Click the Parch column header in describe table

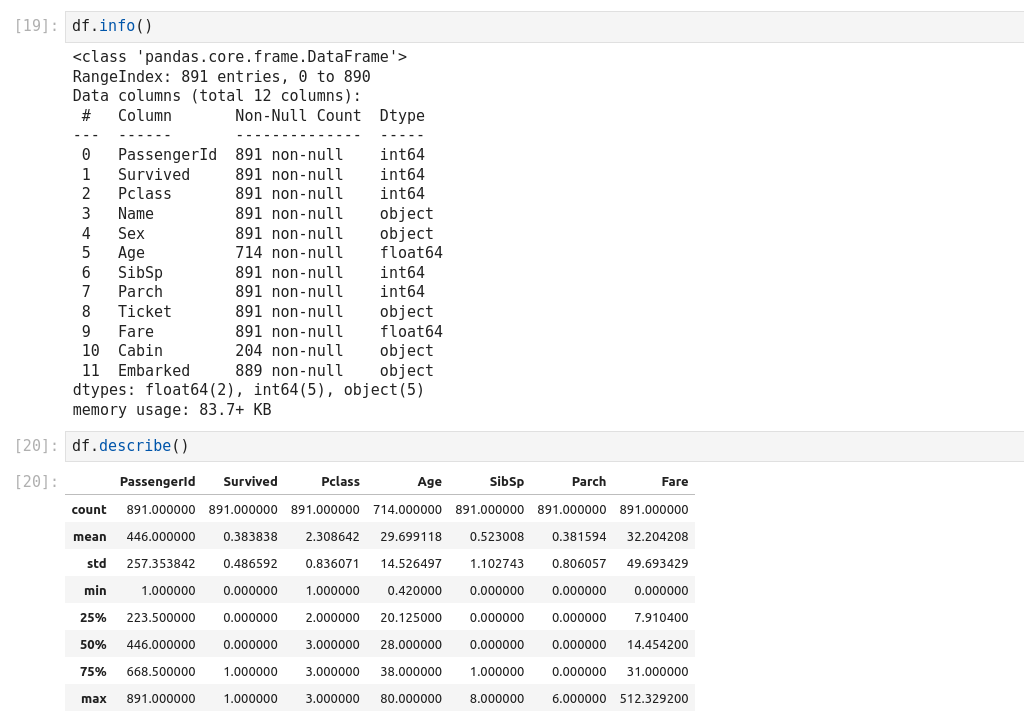[588, 481]
